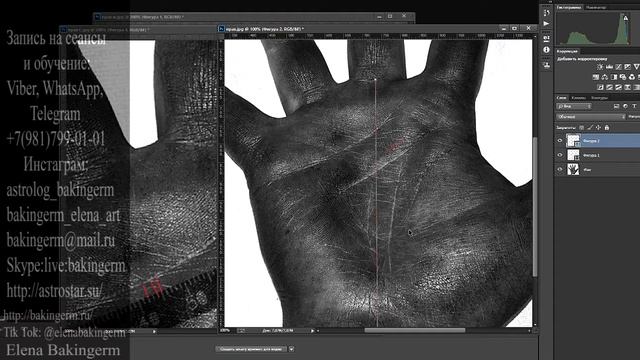Lock layer position

click(598, 128)
